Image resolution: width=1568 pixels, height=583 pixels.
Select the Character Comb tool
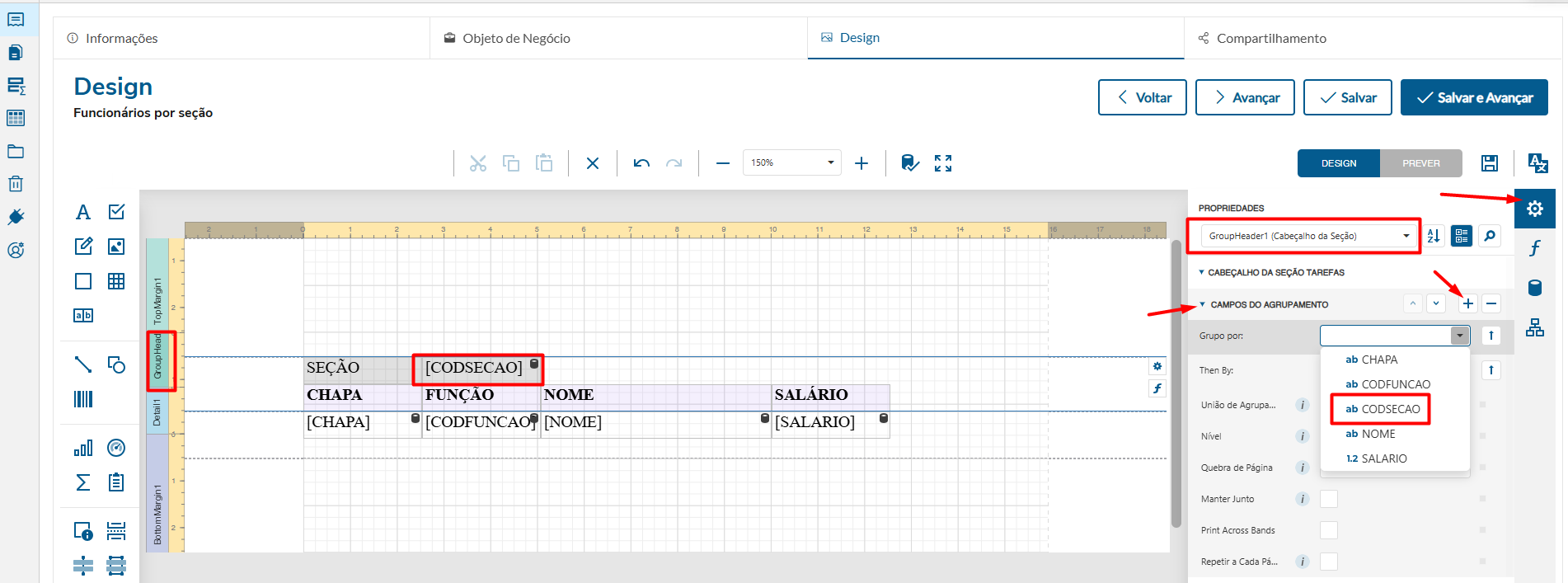[x=83, y=315]
